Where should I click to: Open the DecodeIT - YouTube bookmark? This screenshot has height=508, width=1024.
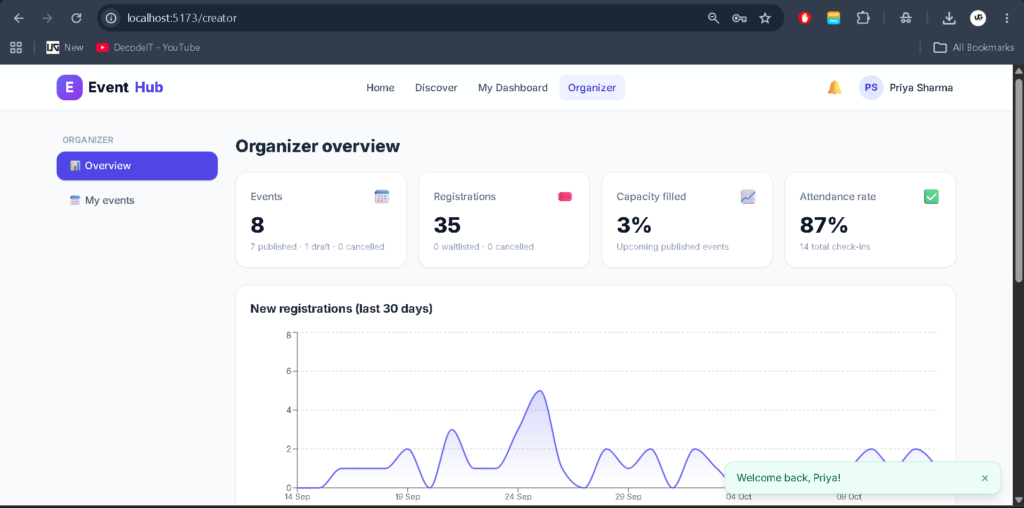[148, 47]
